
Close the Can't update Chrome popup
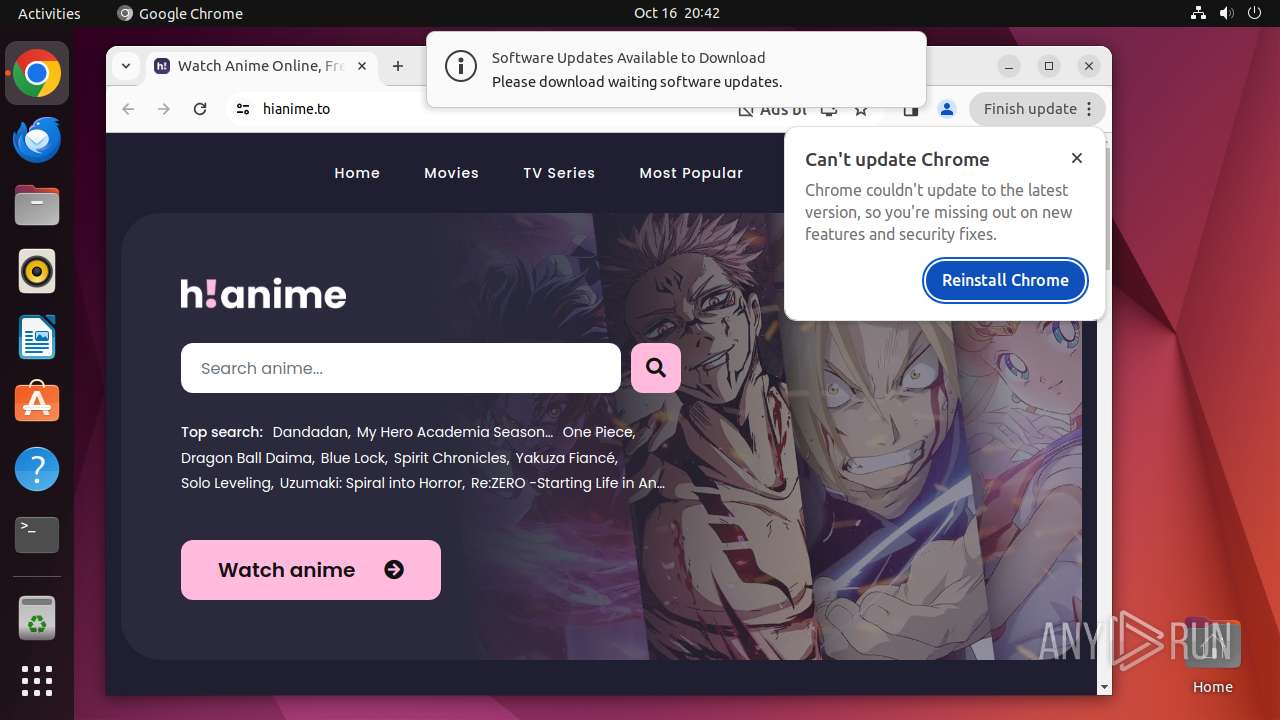[1077, 158]
